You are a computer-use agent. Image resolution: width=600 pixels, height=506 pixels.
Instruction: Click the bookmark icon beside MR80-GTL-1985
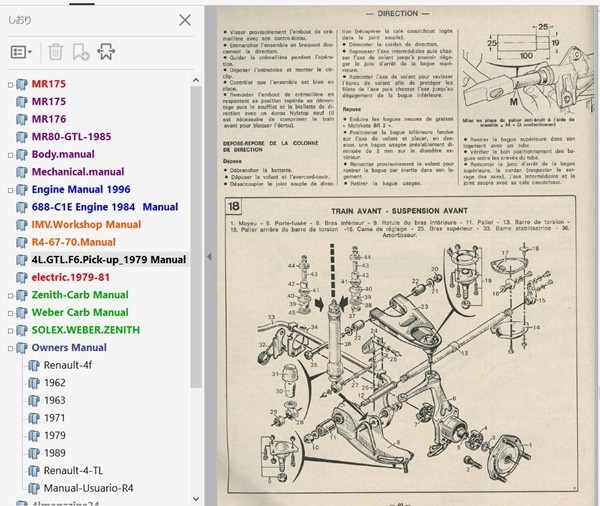22,137
